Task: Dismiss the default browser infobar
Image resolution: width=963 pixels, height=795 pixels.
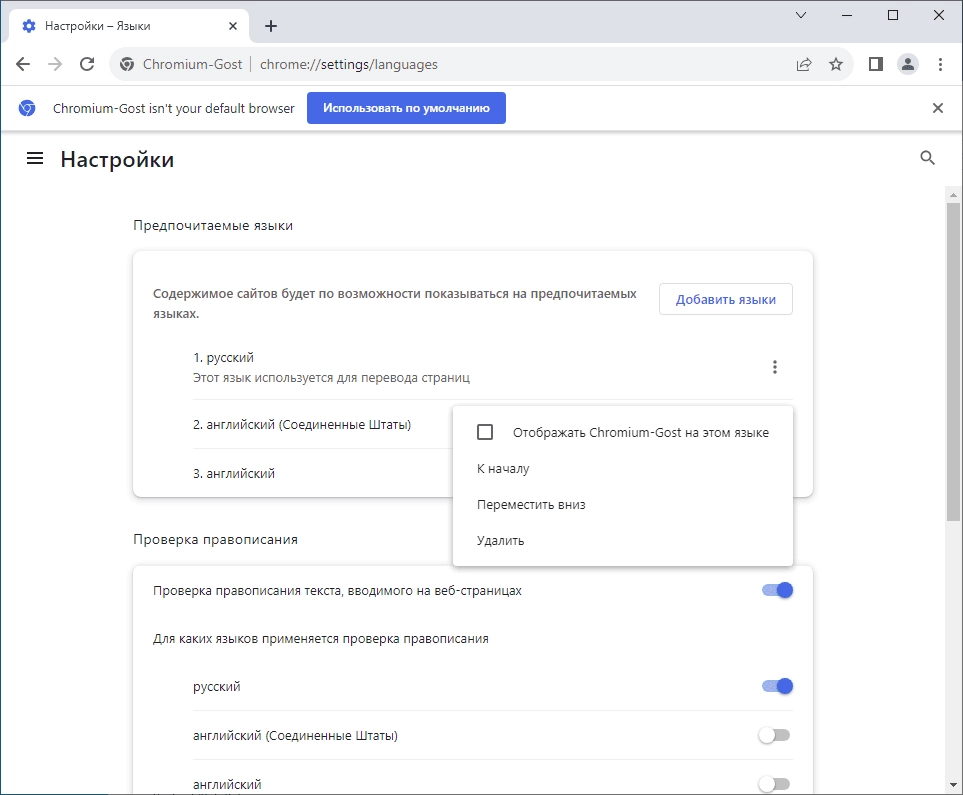Action: pyautogui.click(x=938, y=108)
